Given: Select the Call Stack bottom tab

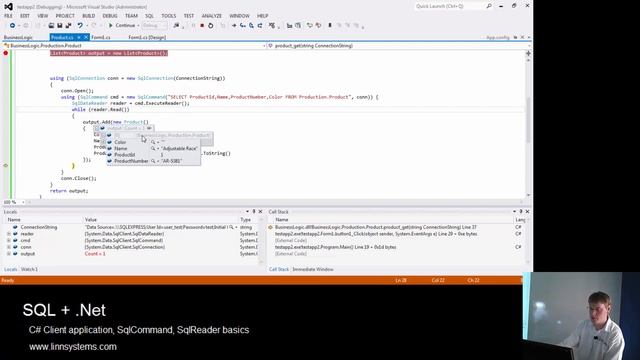Looking at the screenshot, I should click(x=279, y=269).
